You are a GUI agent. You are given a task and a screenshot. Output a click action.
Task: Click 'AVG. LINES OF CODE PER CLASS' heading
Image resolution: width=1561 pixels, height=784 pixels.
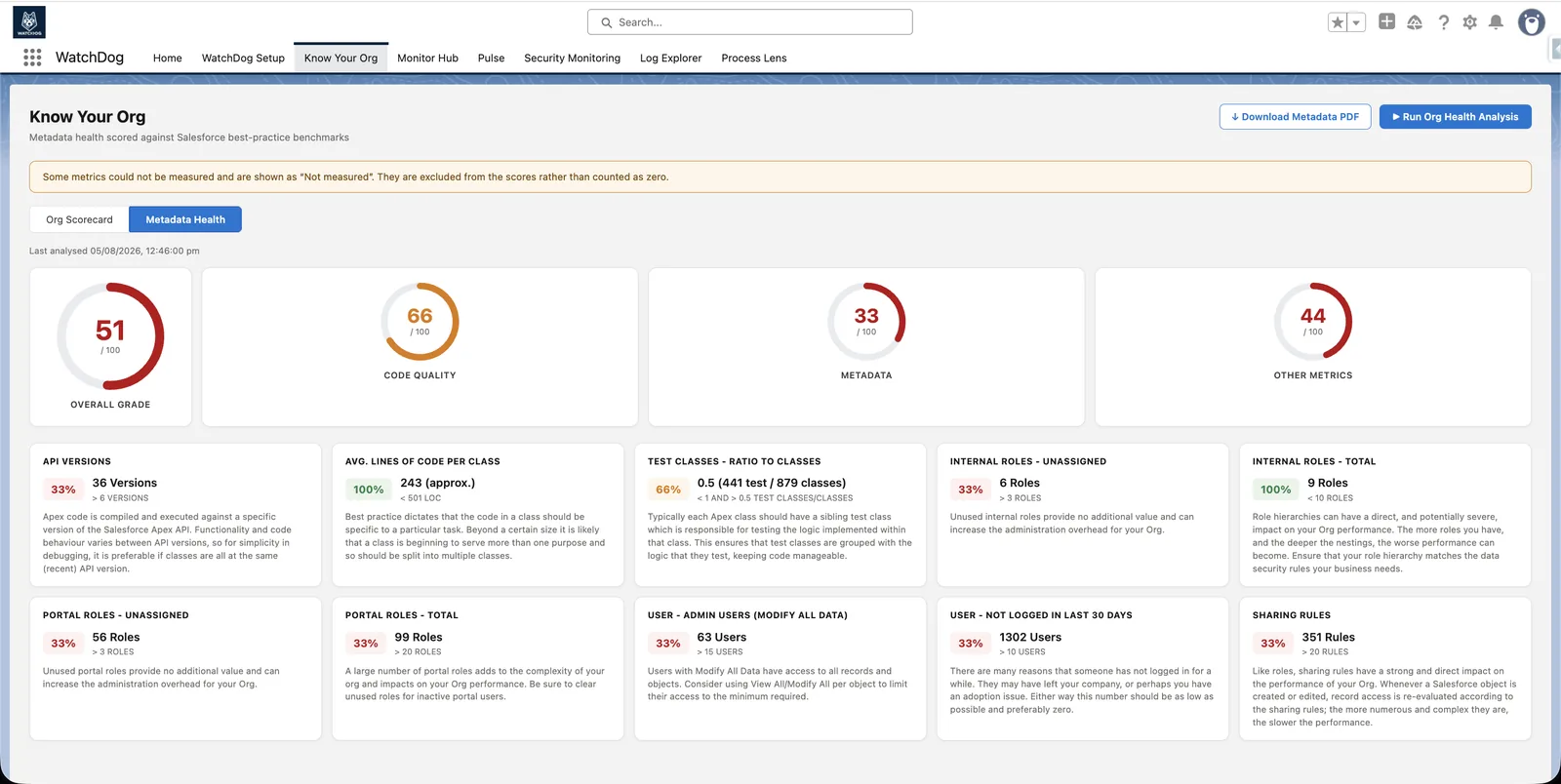pyautogui.click(x=422, y=461)
